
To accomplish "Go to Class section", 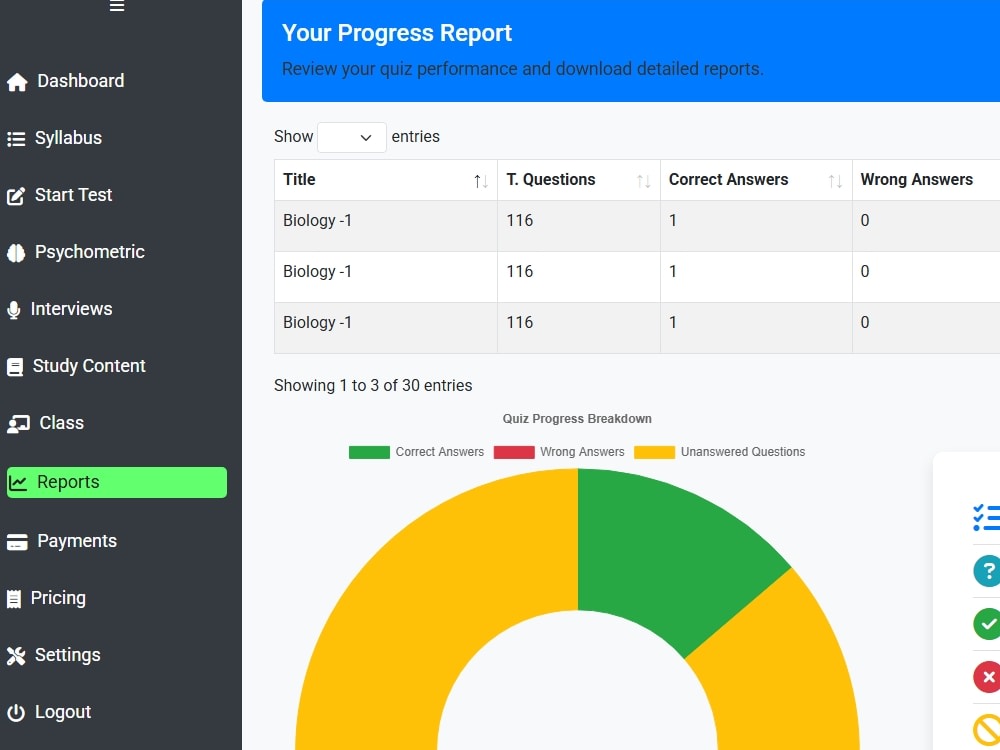I will (61, 423).
